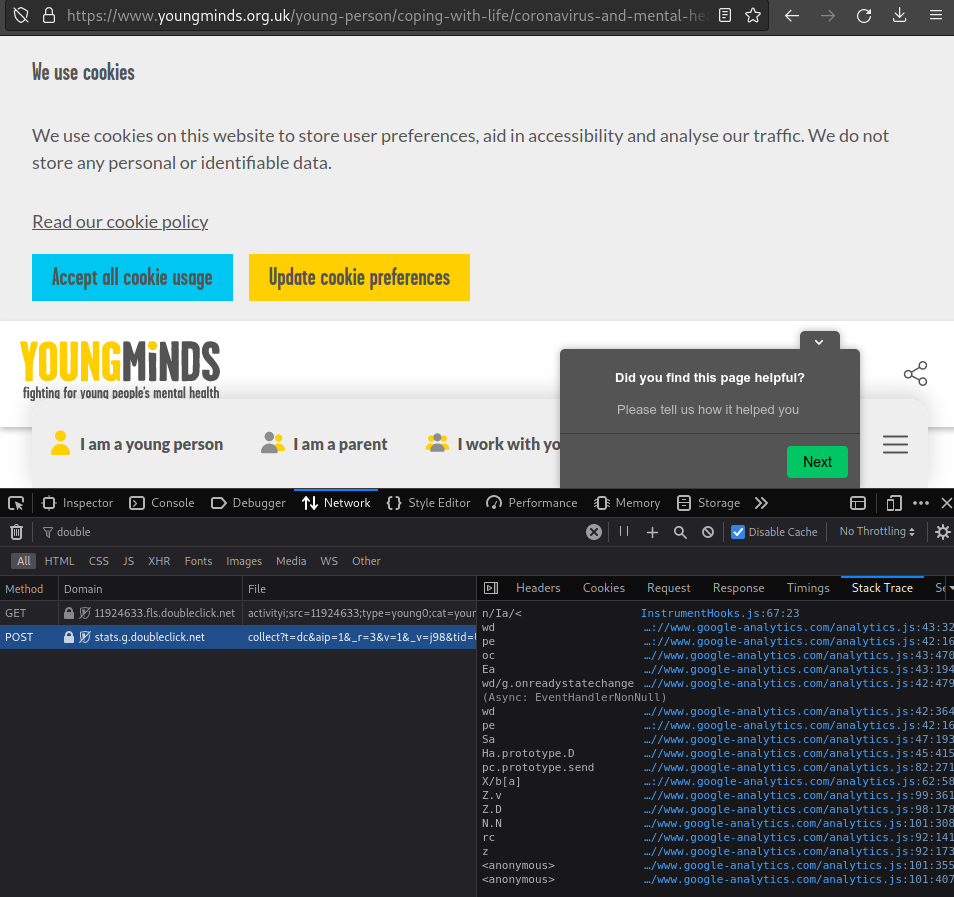Click the plus icon in the network toolbar

pos(652,532)
